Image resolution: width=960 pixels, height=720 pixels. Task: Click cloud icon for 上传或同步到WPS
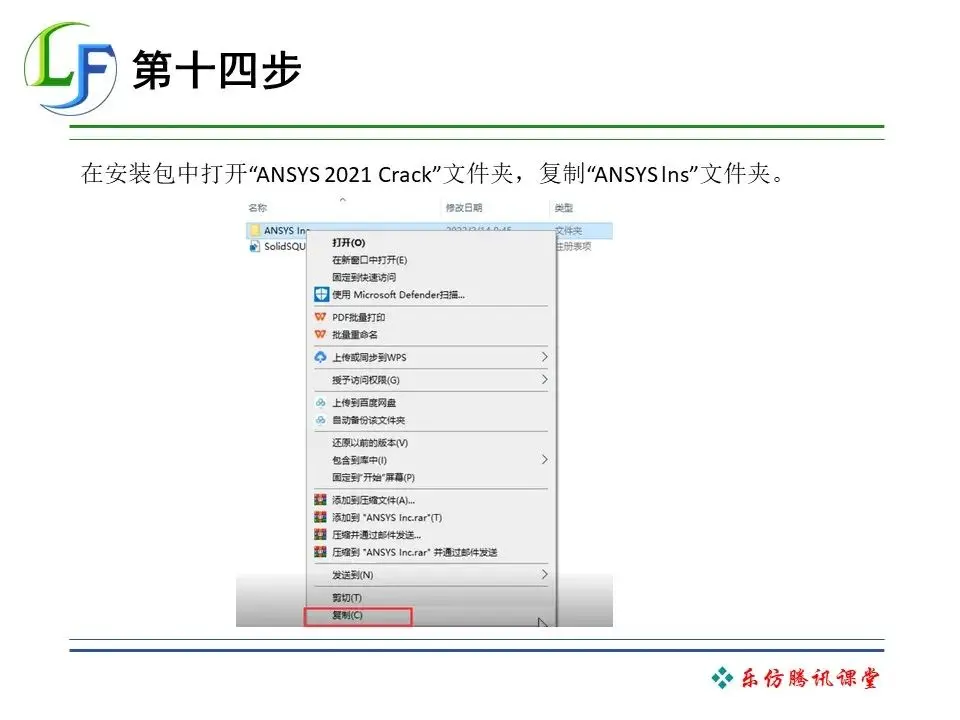coord(320,357)
